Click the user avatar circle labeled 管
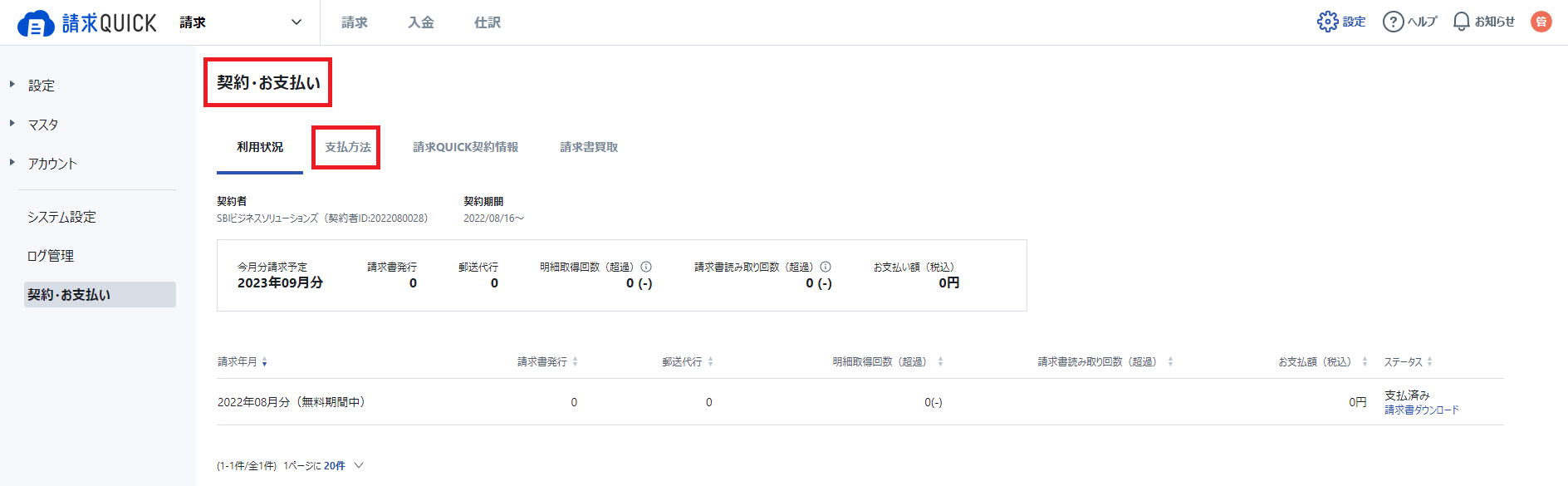The width and height of the screenshot is (1568, 486). [x=1541, y=21]
